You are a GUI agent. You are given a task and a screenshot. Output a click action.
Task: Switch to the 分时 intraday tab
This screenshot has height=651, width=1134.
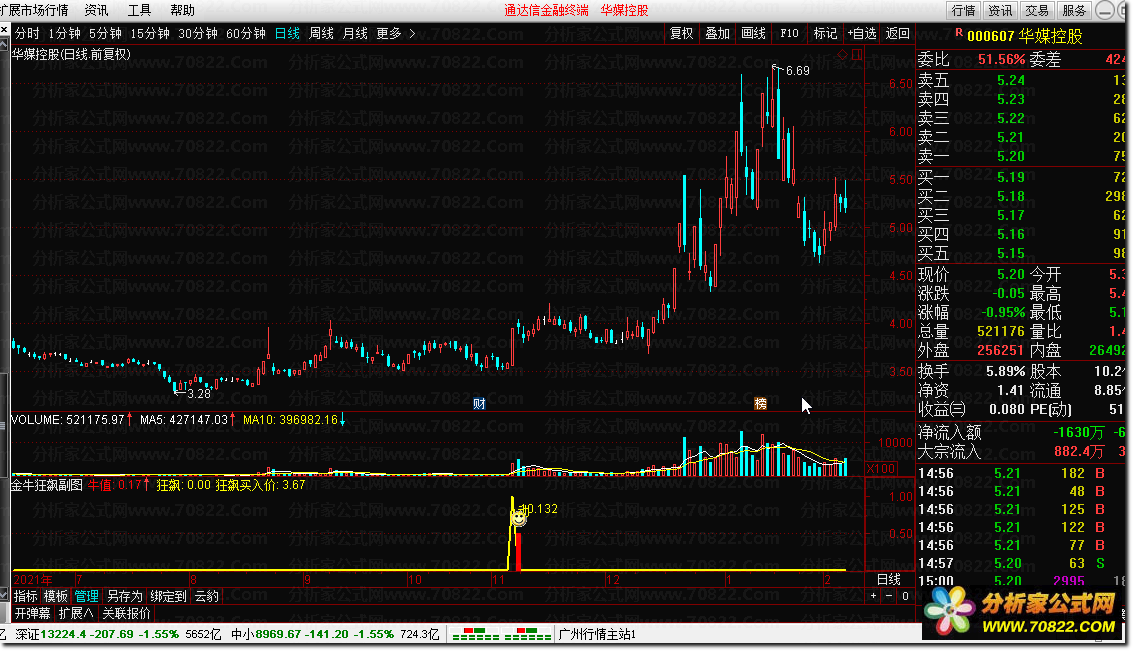(27, 33)
